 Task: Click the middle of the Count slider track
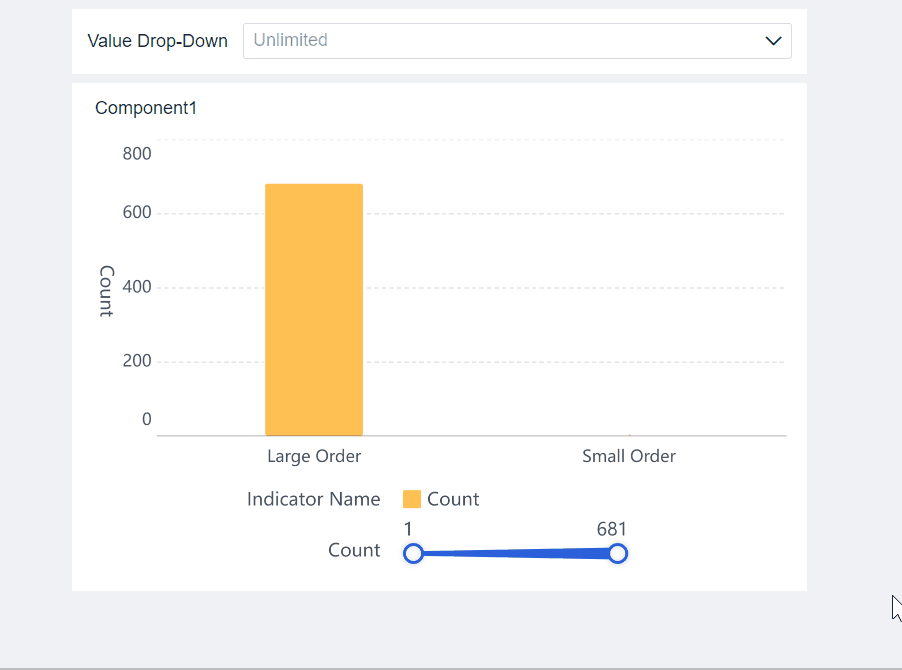pos(515,553)
